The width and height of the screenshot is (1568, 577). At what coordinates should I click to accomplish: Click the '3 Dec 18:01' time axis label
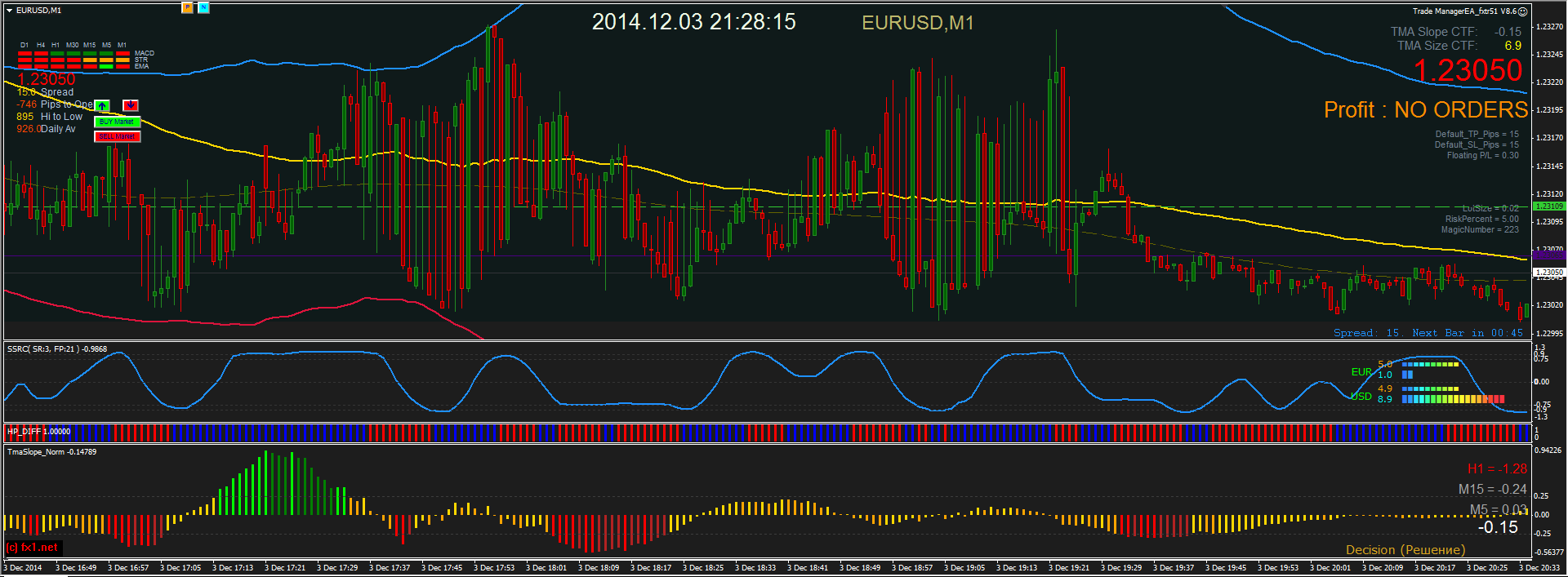tap(546, 567)
